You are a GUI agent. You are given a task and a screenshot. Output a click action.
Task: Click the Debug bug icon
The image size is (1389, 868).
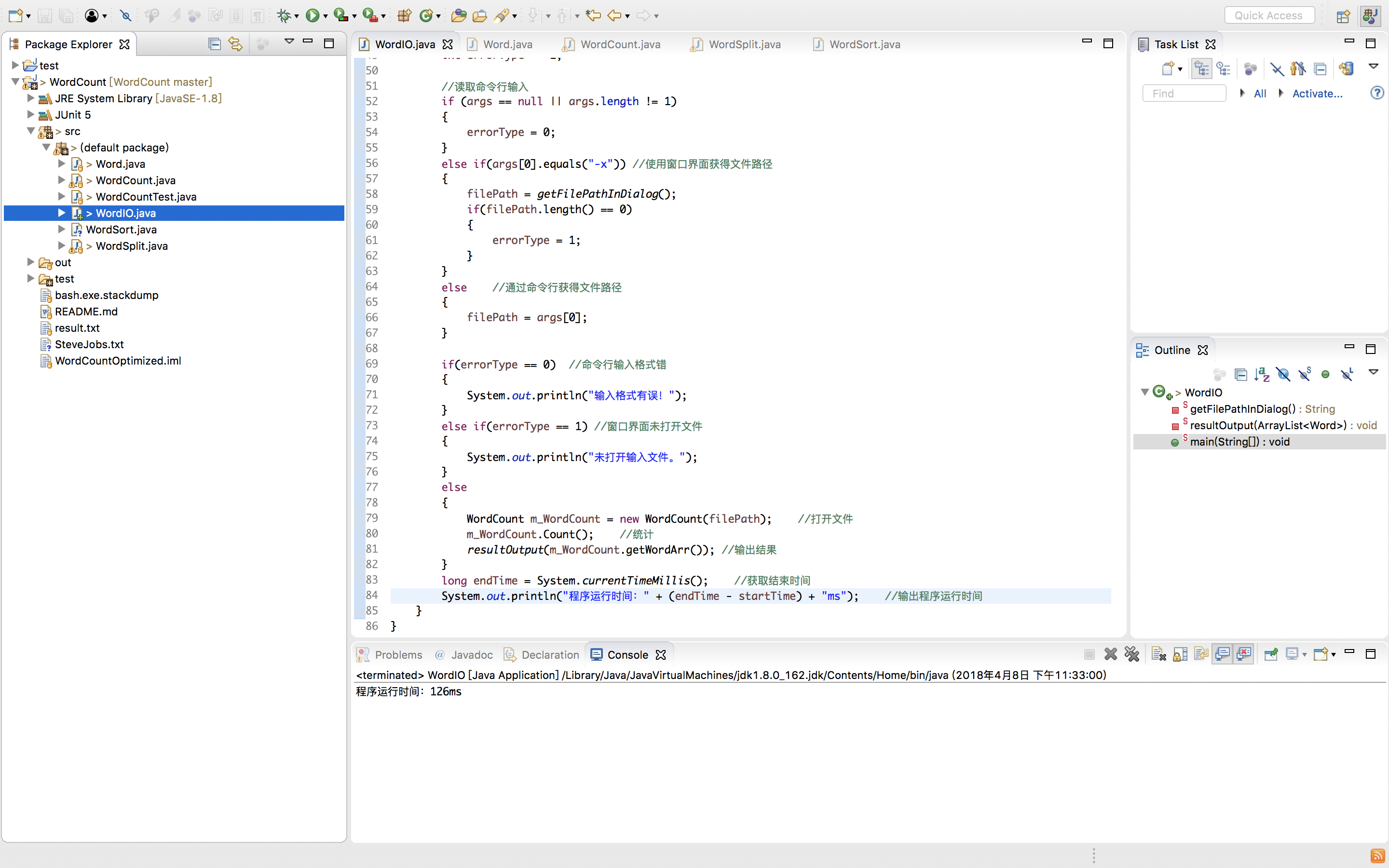click(x=284, y=15)
